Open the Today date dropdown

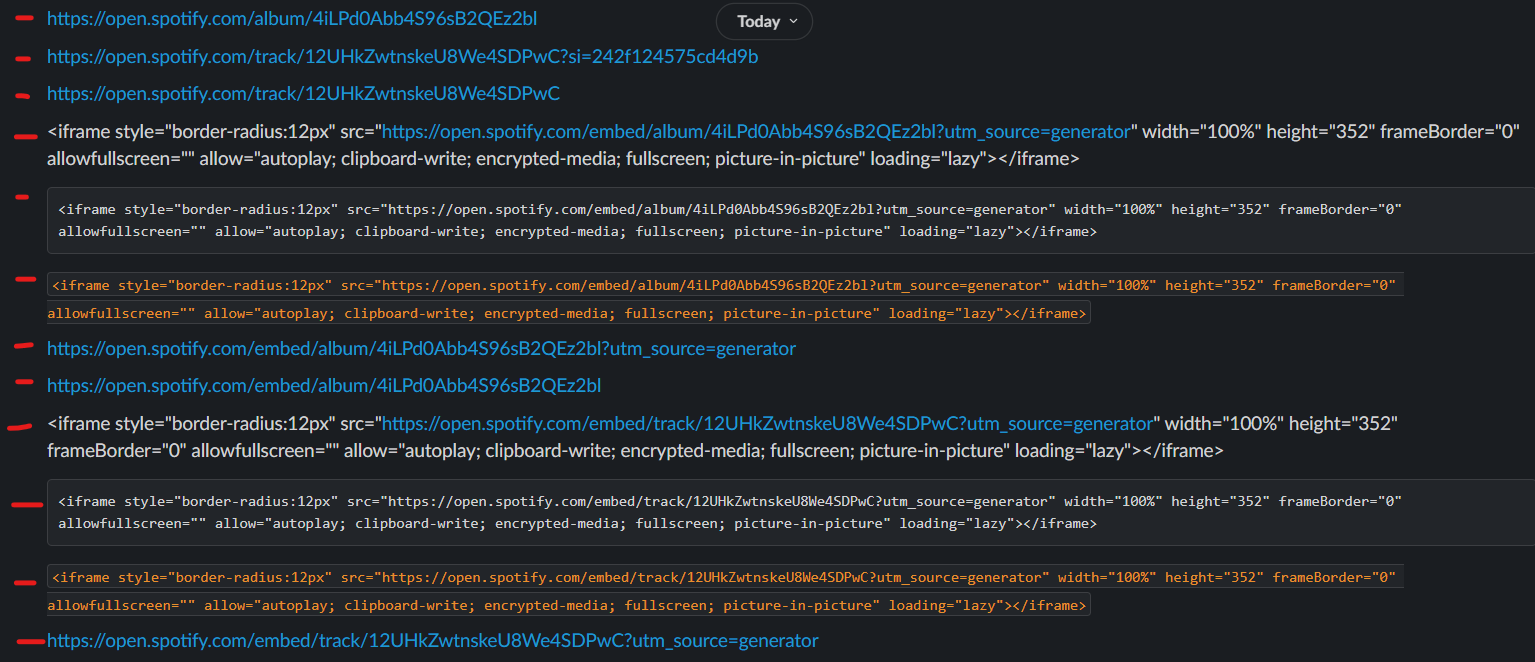click(764, 21)
